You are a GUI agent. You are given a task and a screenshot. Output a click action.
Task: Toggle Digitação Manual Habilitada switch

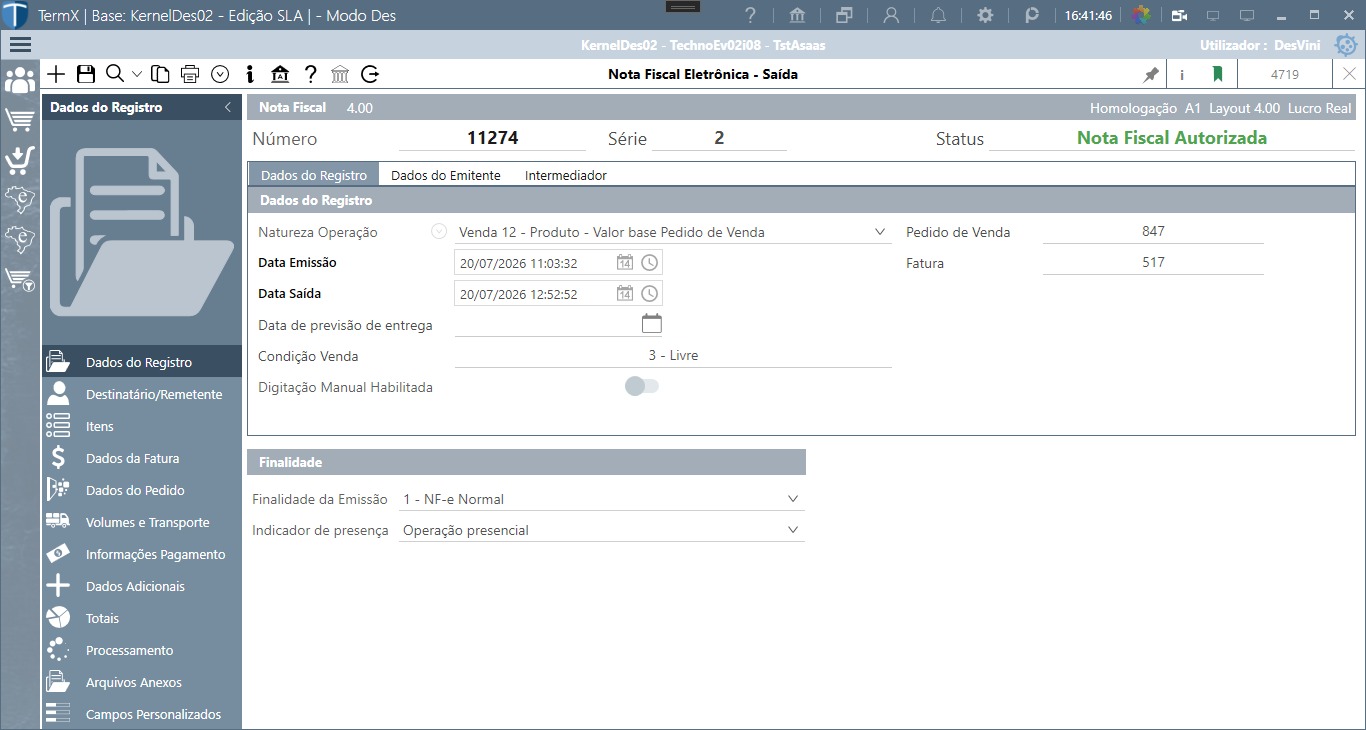pos(642,386)
